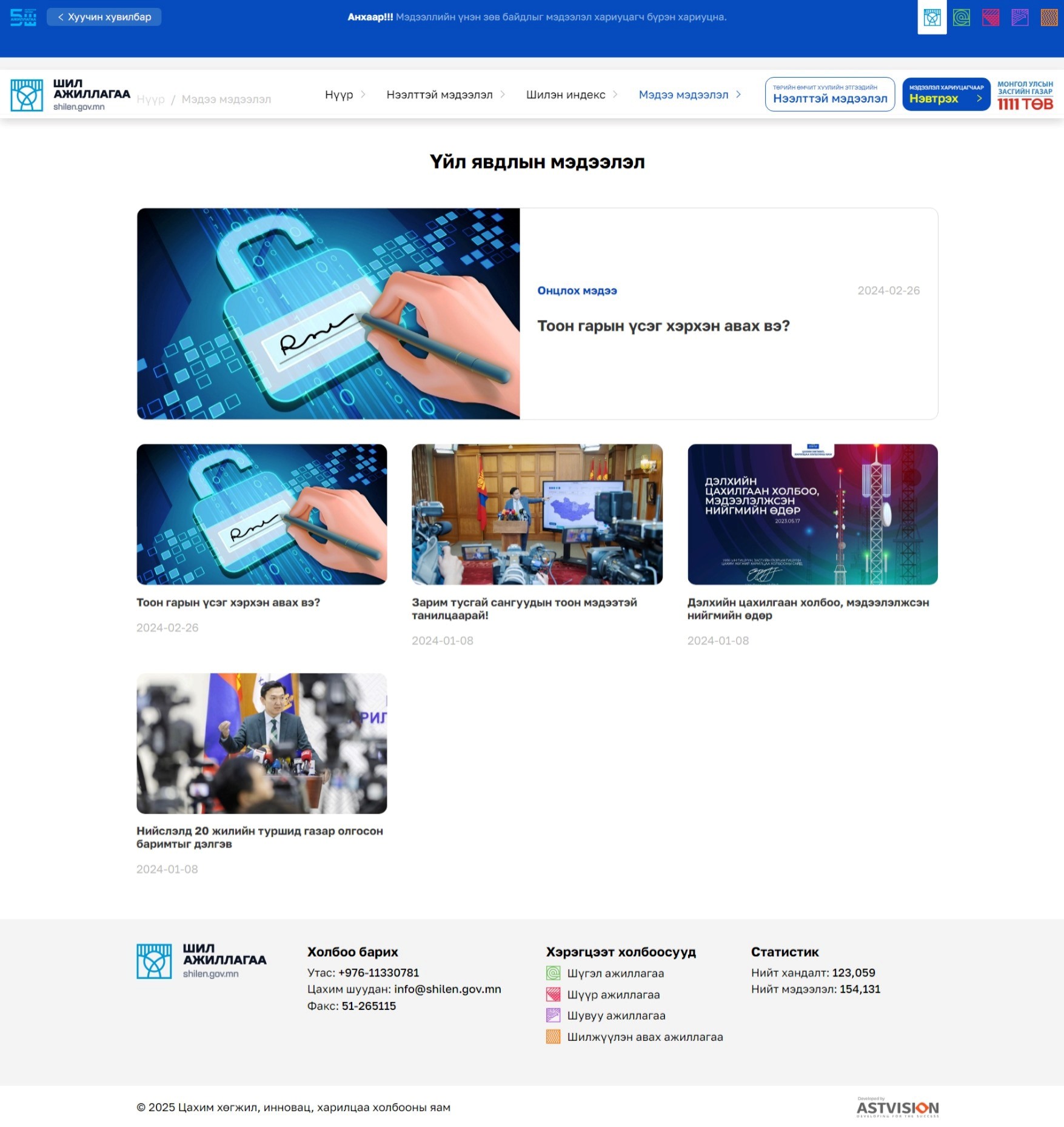Open the press conference thumbnail about land recipients
Viewport: 1064px width, 1127px height.
(x=261, y=743)
